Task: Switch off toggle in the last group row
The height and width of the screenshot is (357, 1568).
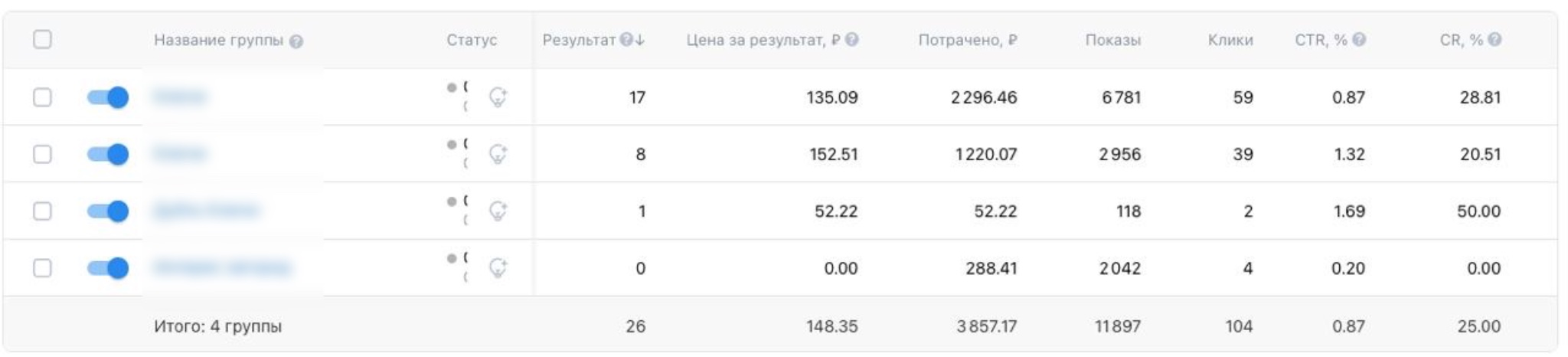Action: click(107, 268)
